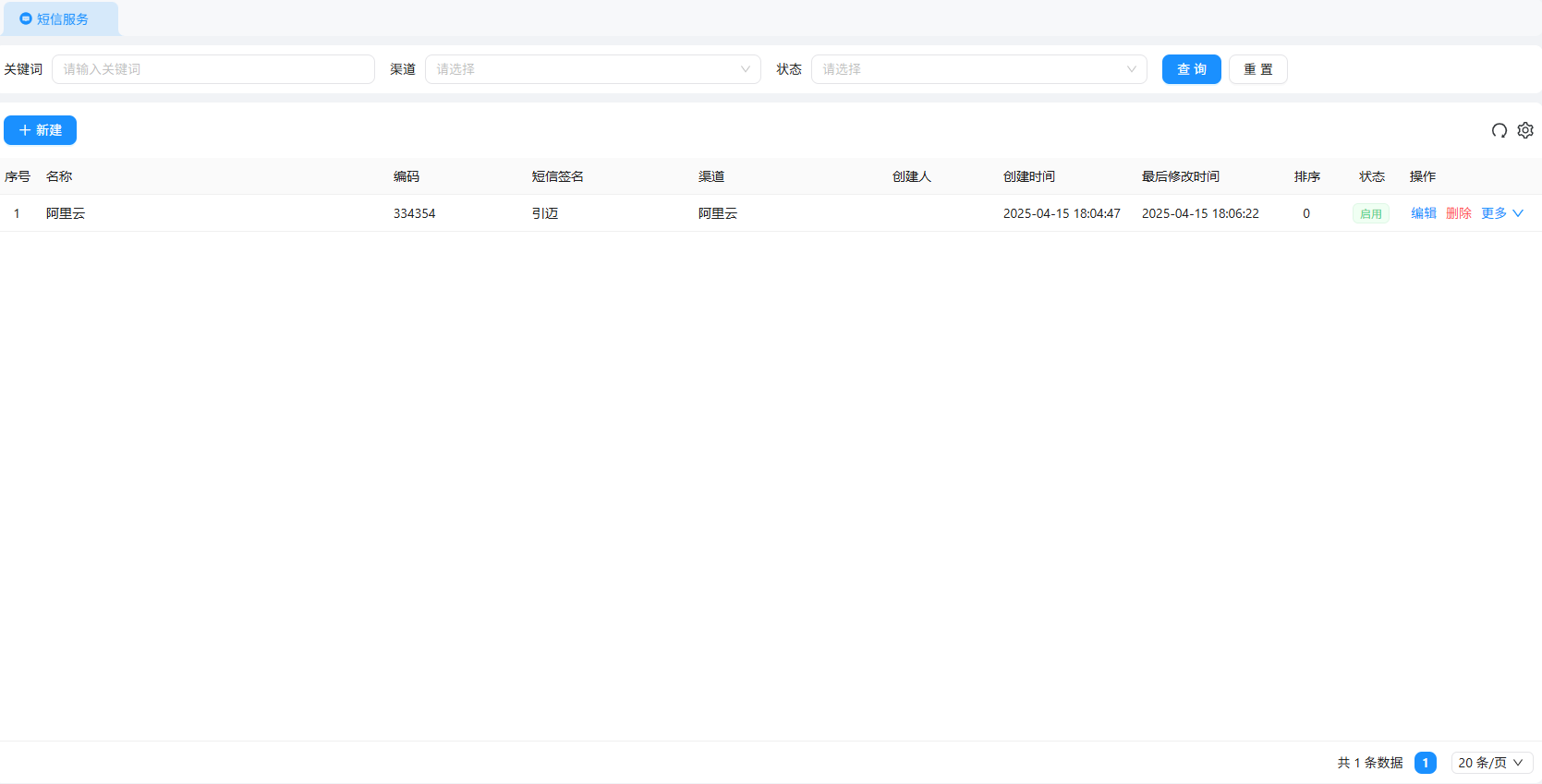The image size is (1542, 784).
Task: Click the refresh table icon
Action: [1499, 130]
